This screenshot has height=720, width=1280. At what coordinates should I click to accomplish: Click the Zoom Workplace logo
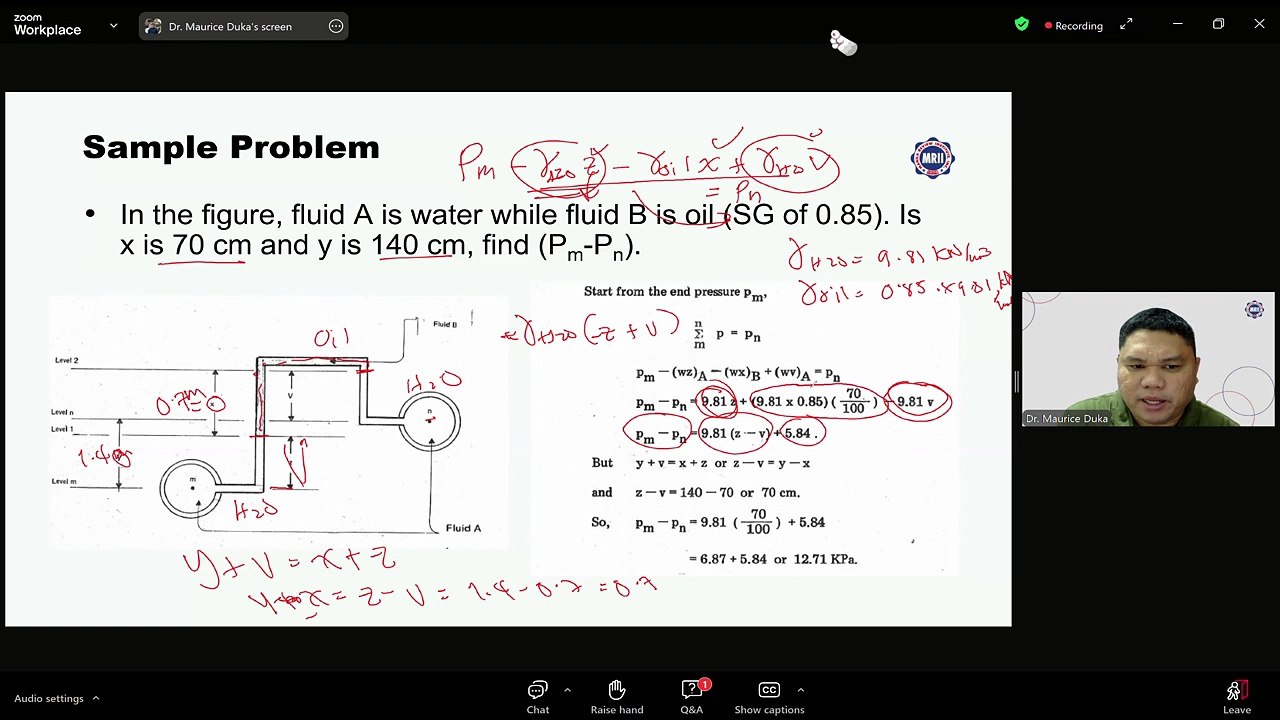point(47,26)
